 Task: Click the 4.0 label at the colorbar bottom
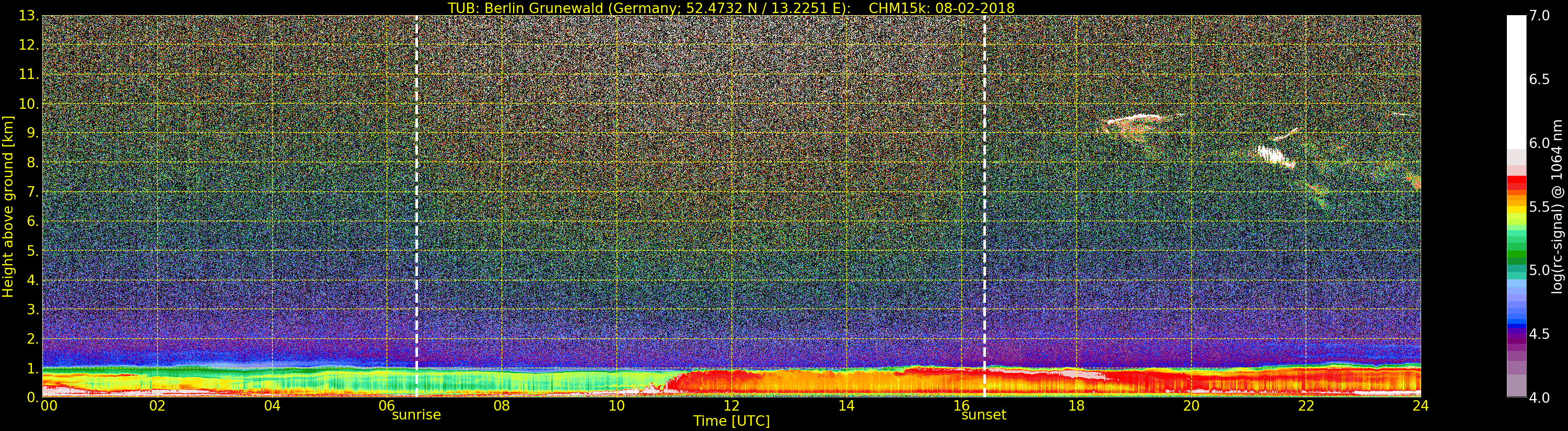click(x=1539, y=398)
